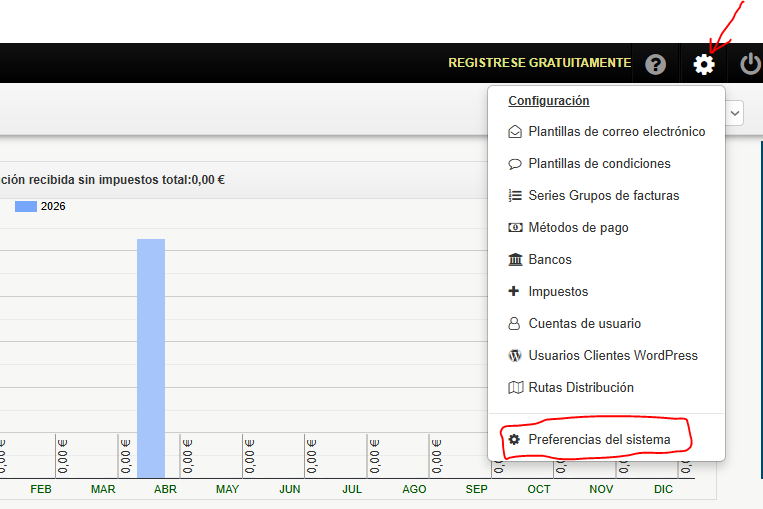The height and width of the screenshot is (509, 763).
Task: Click the ABR blue bar in chart
Action: tap(151, 358)
